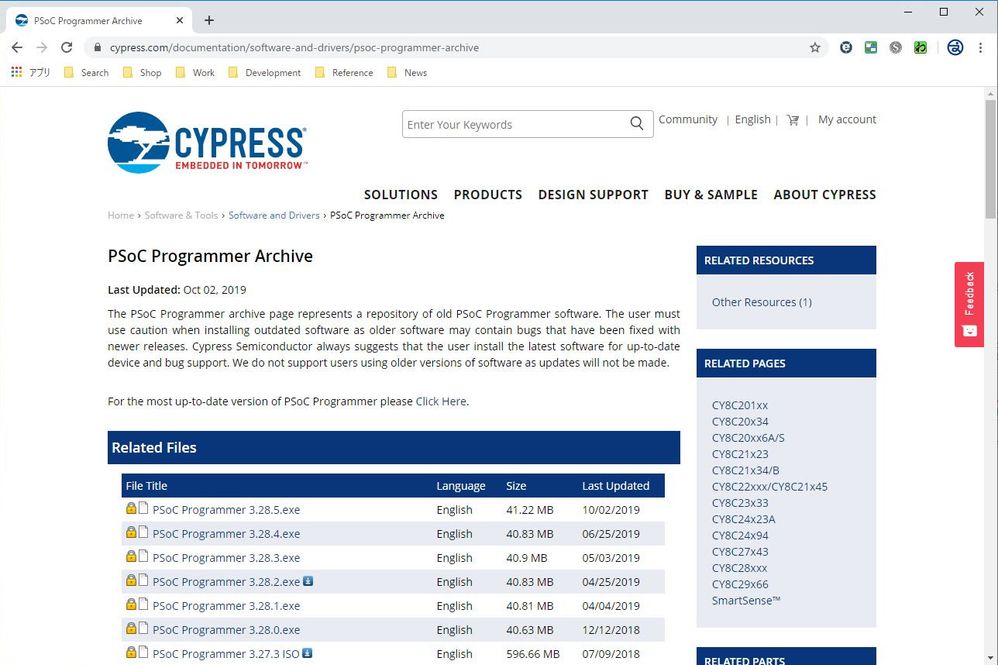
Task: Open the CY8C22xxx/CY8C21x45 related page
Action: pos(770,487)
